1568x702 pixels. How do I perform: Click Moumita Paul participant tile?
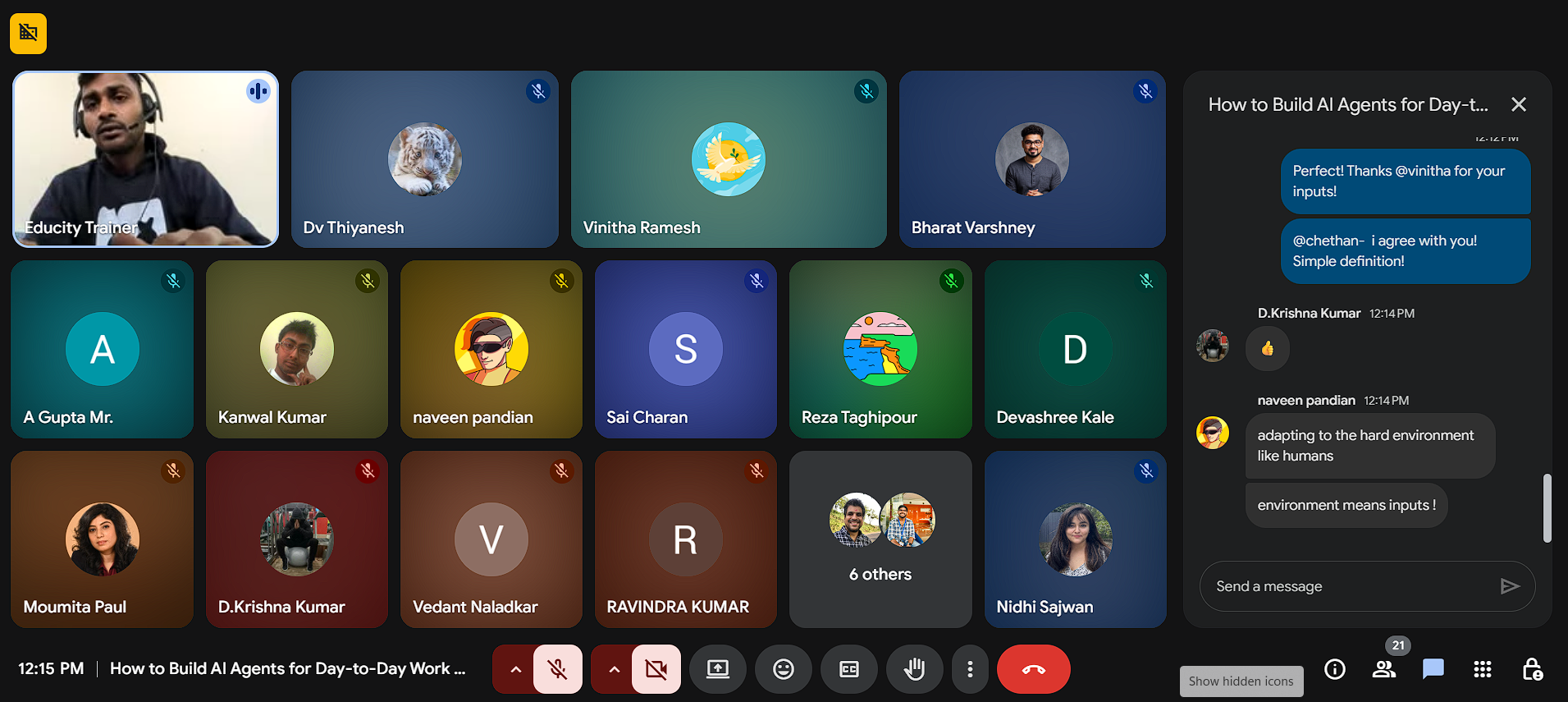[102, 539]
